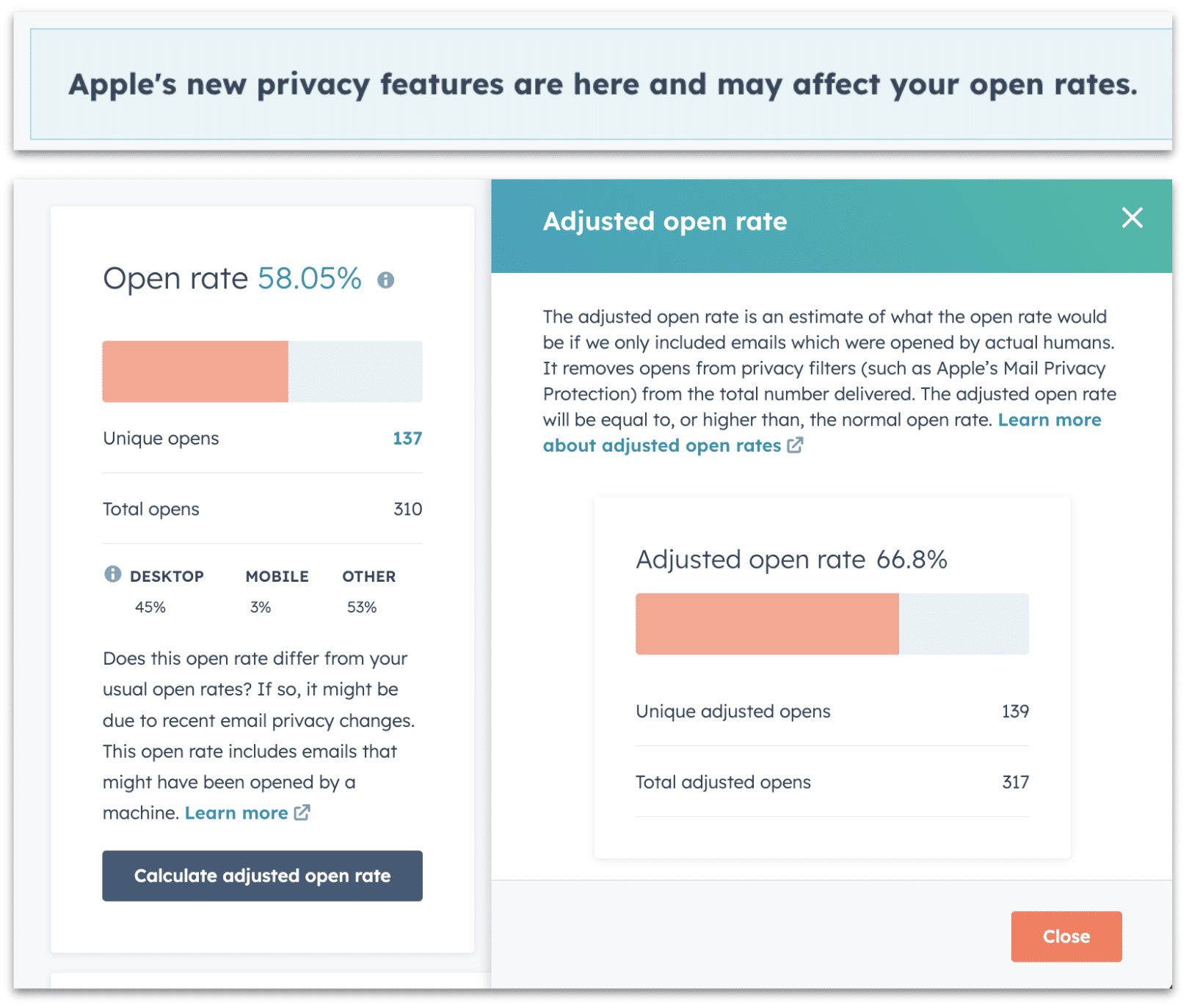Click the Calculate adjusted open rate button
This screenshot has width=1189, height=1008.
coord(262,875)
